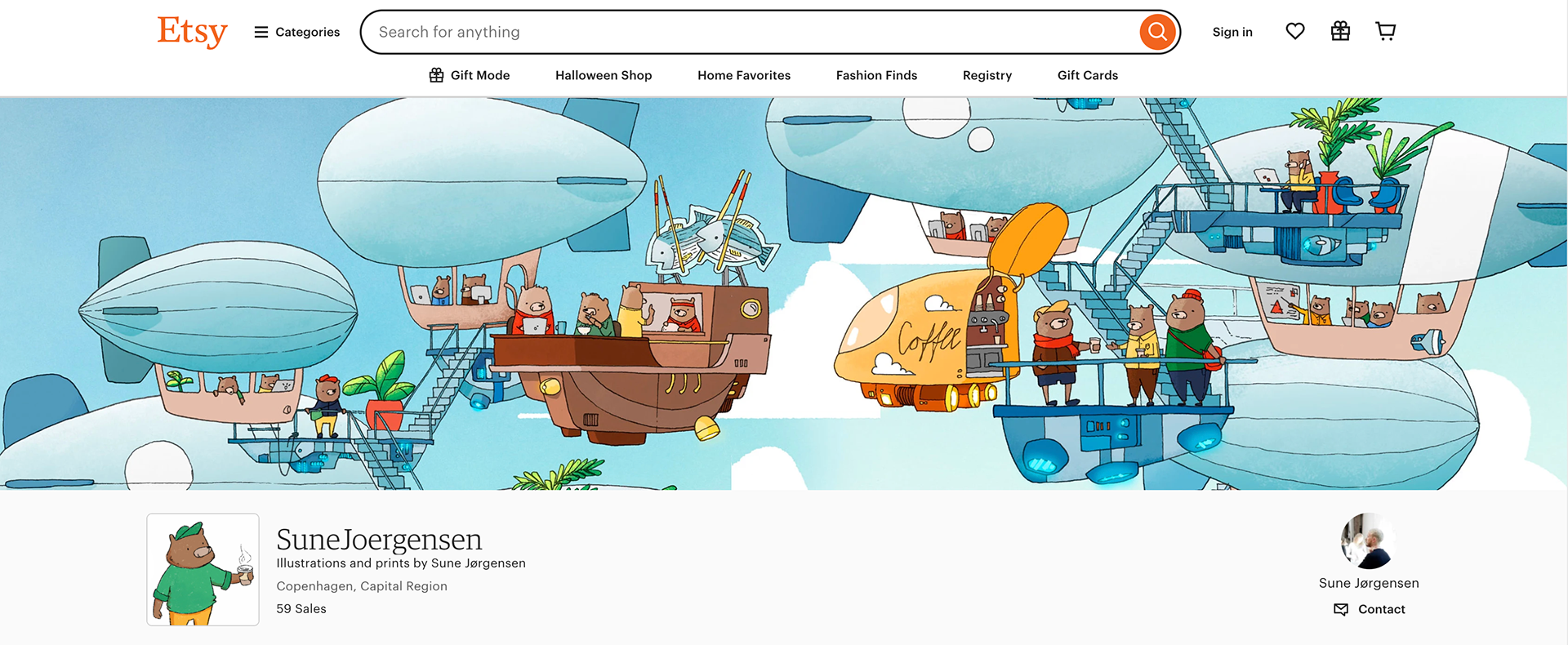Click the Contact envelope icon
The width and height of the screenshot is (1568, 645).
pos(1341,609)
